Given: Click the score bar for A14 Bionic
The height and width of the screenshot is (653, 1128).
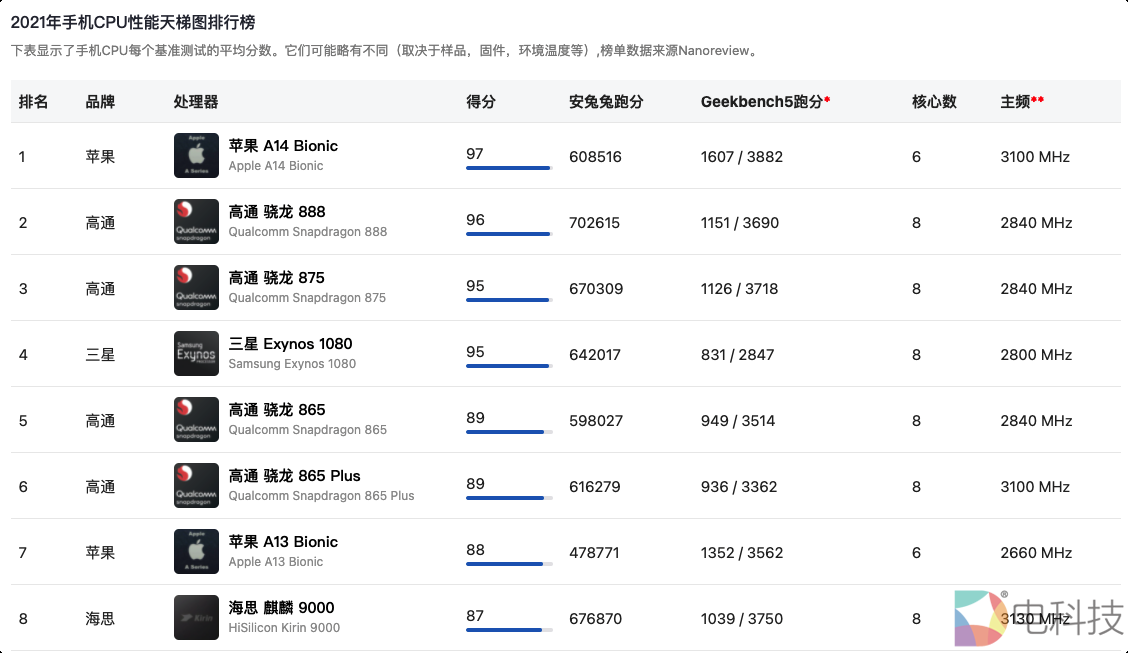Looking at the screenshot, I should (508, 168).
